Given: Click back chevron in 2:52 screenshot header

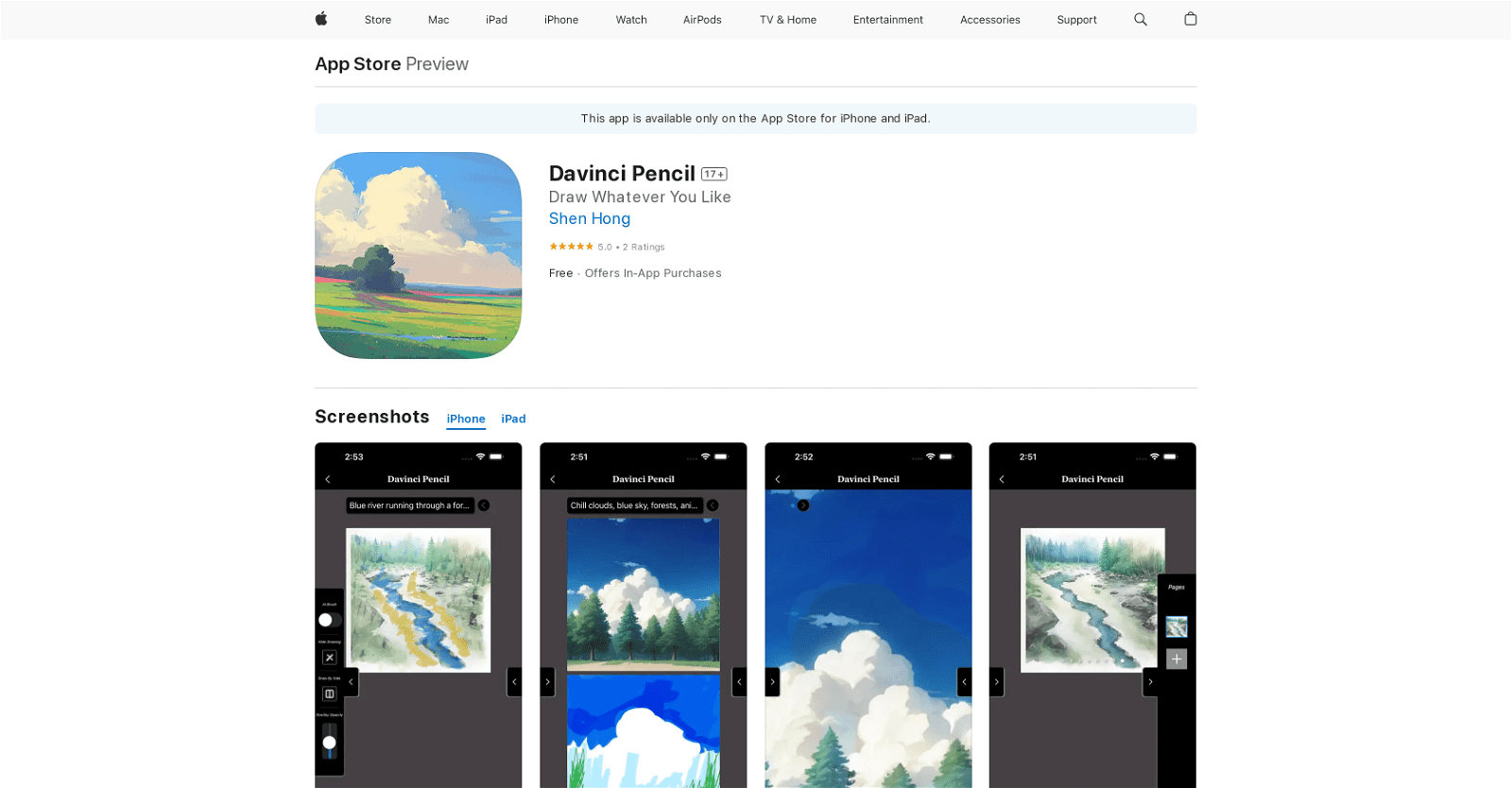Looking at the screenshot, I should point(778,479).
